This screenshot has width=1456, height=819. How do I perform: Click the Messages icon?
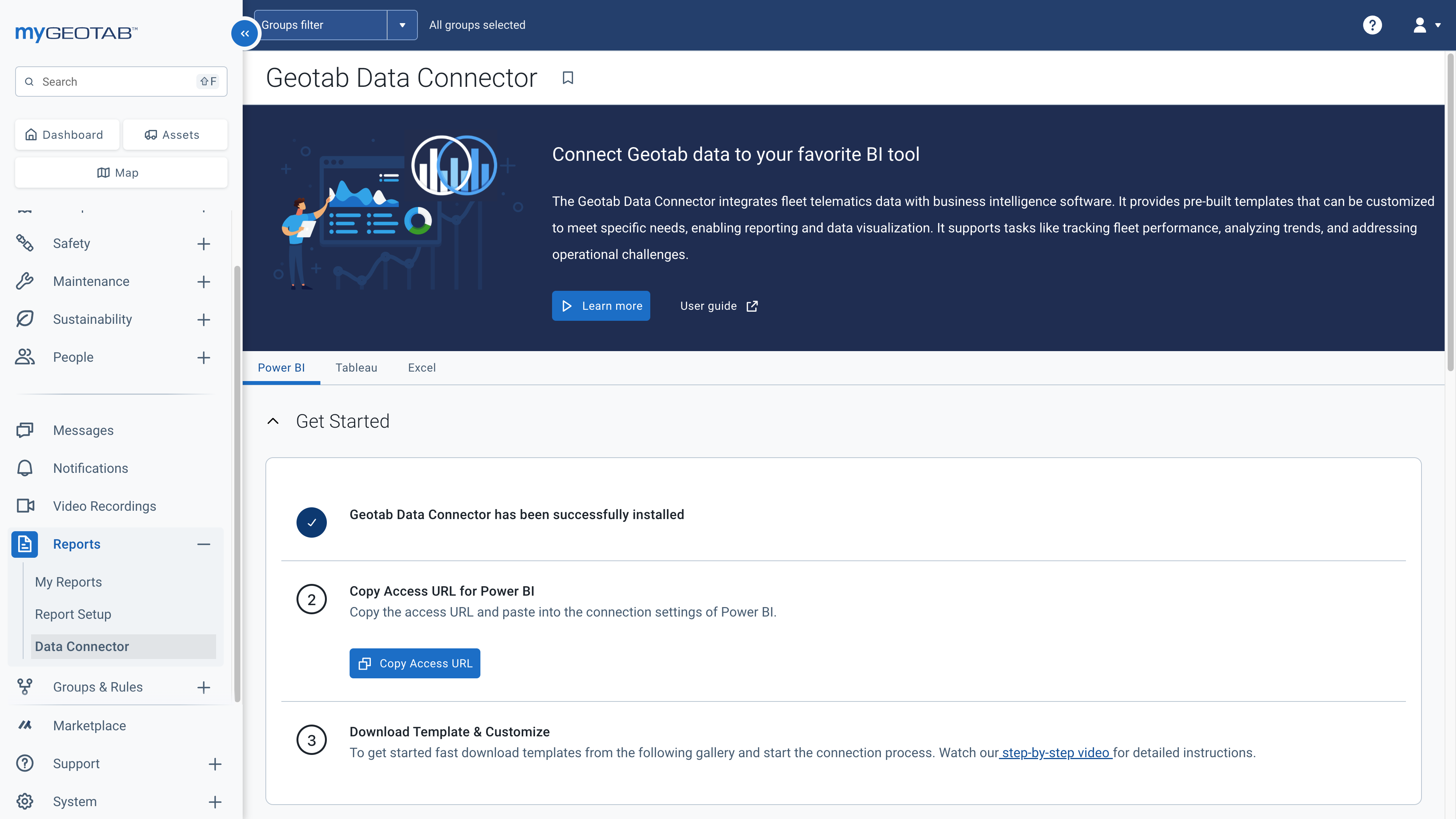(25, 430)
